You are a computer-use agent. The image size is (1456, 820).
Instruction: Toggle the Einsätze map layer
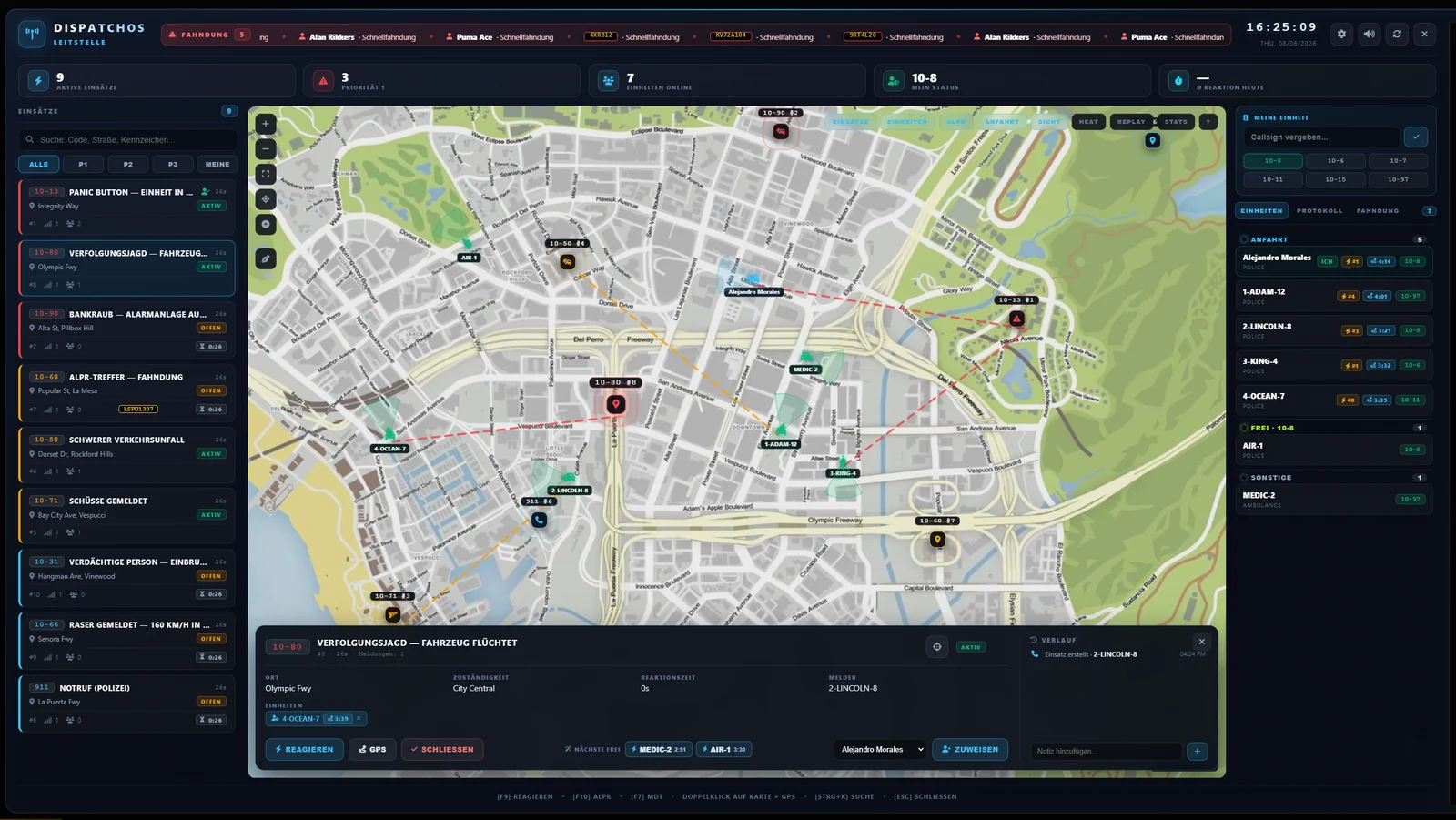pos(850,121)
